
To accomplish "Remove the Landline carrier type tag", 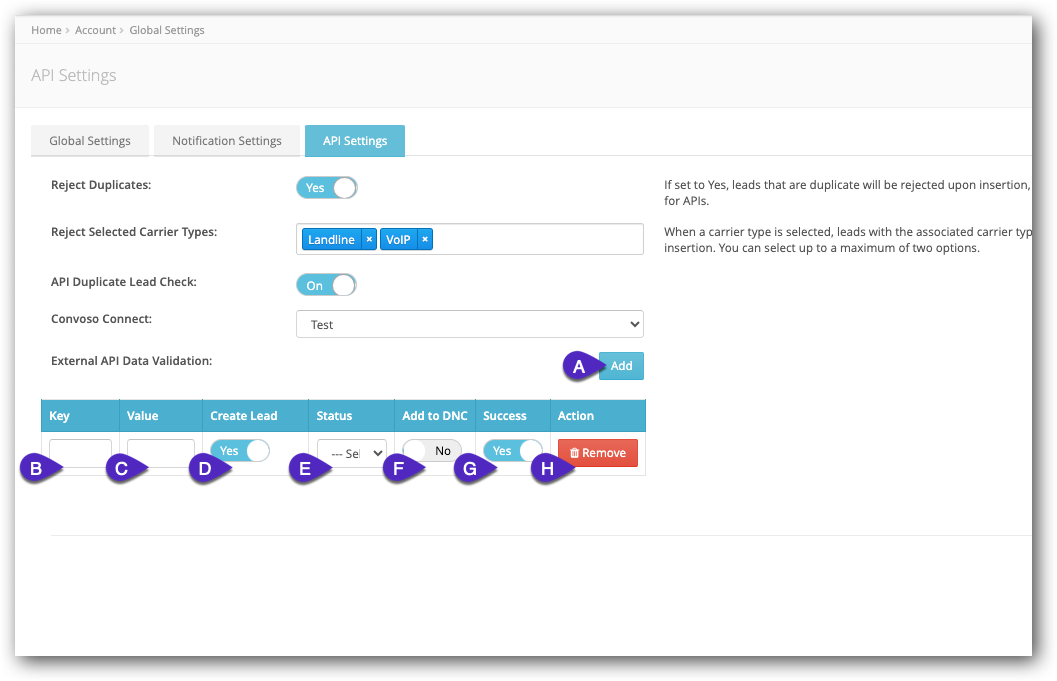I will tap(369, 239).
